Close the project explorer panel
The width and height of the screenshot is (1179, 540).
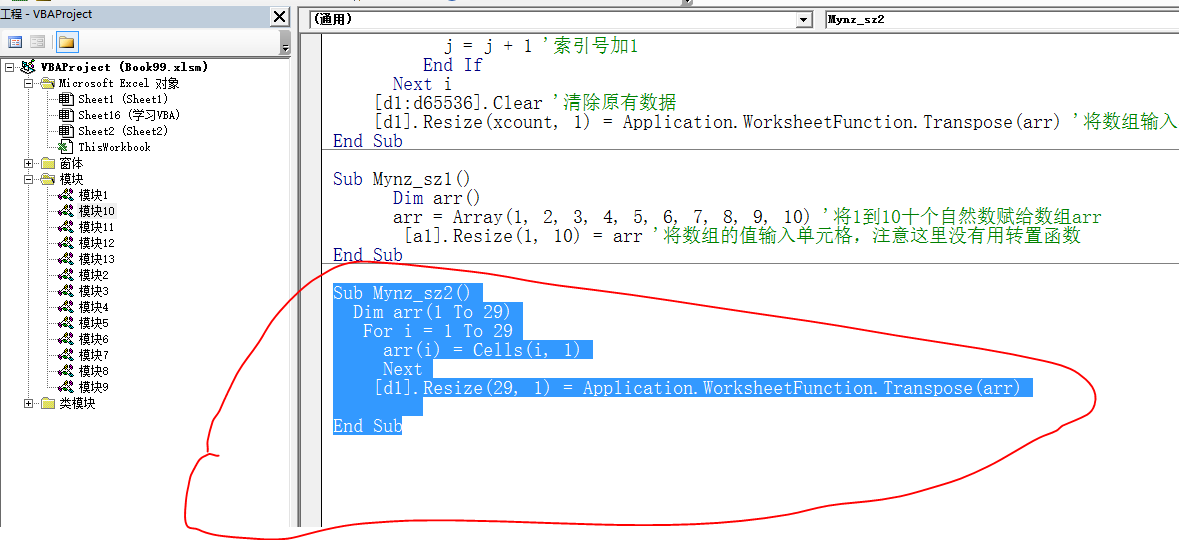pos(280,17)
